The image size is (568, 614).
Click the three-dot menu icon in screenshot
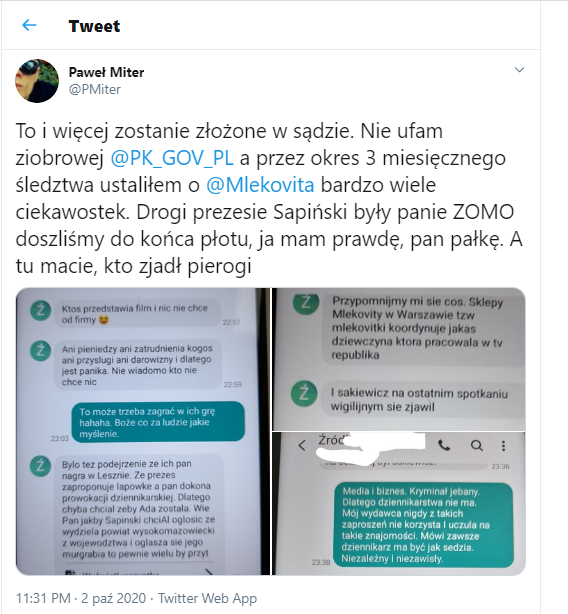pyautogui.click(x=503, y=446)
